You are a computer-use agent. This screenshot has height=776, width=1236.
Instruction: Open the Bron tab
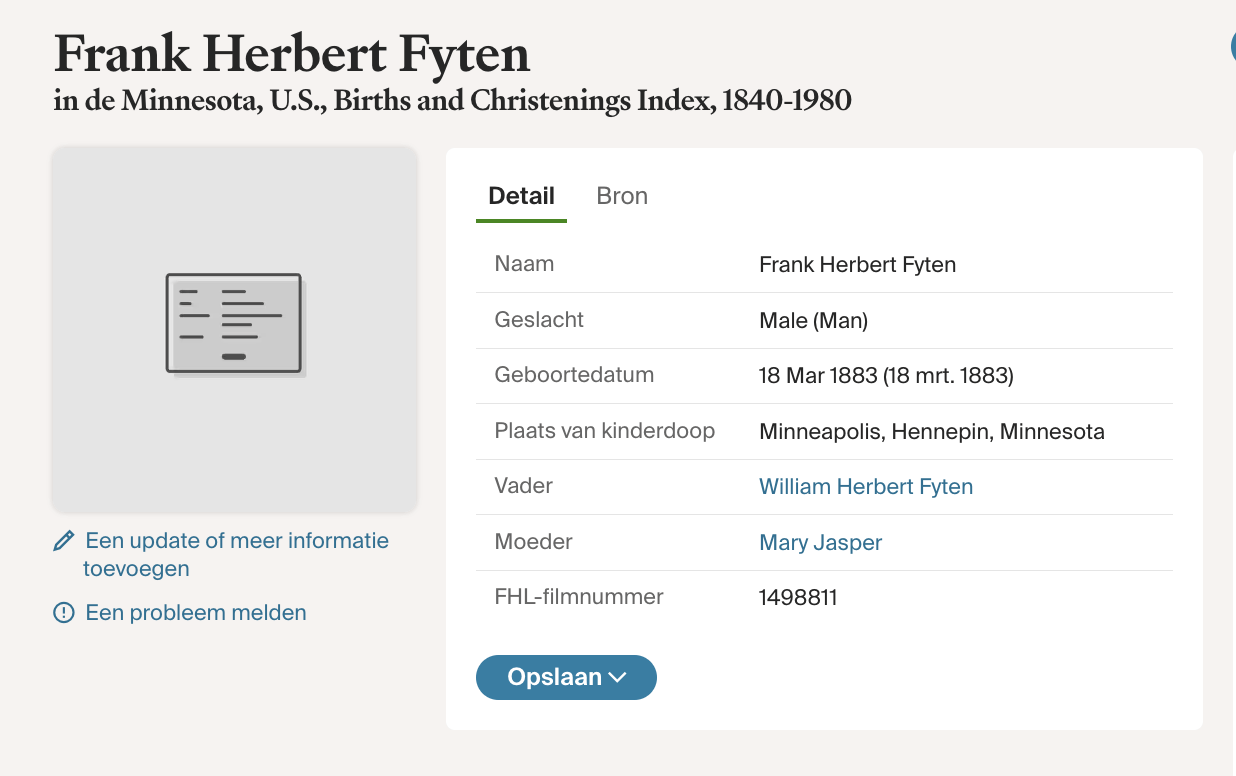pyautogui.click(x=622, y=196)
